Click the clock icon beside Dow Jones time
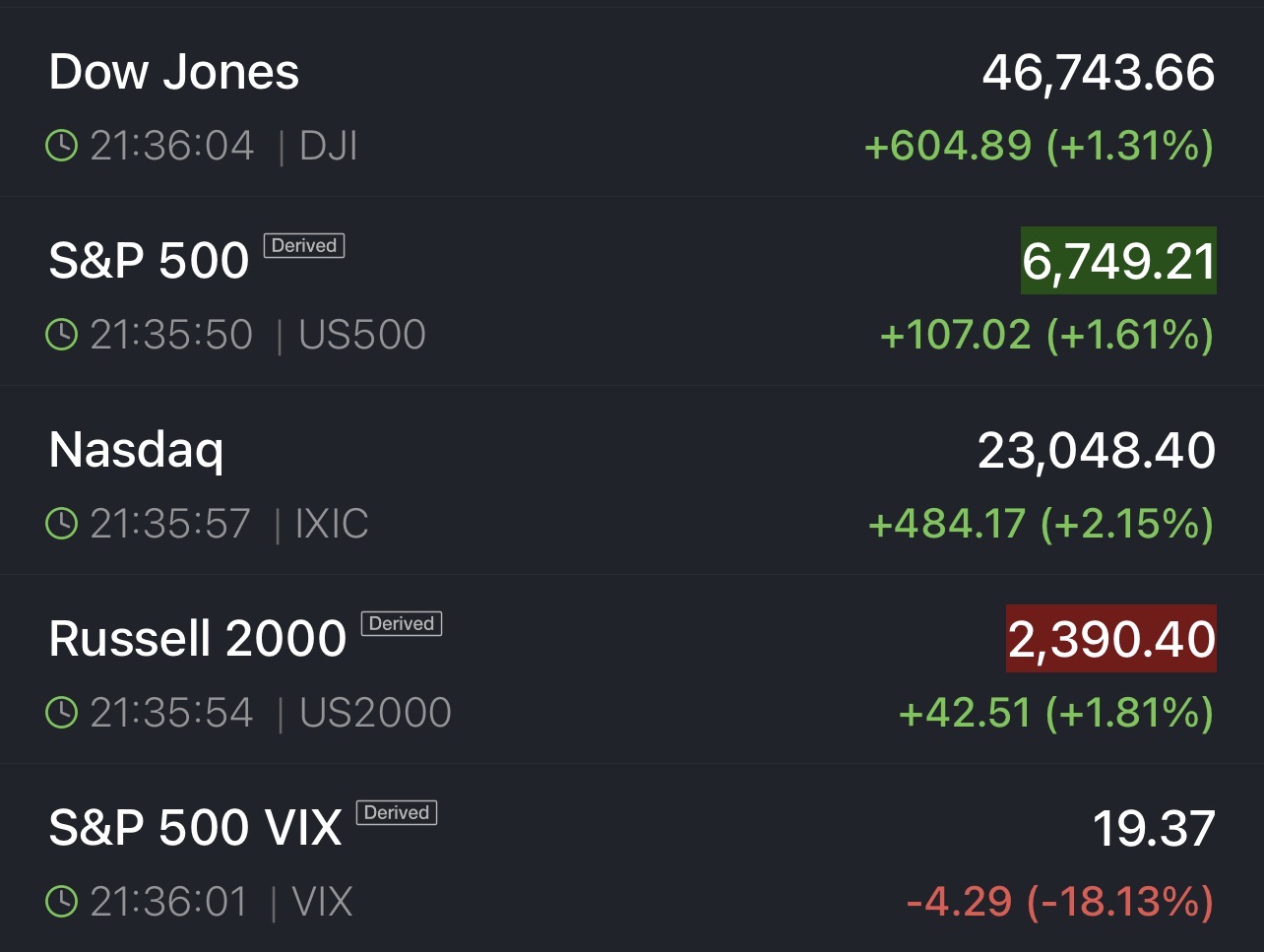This screenshot has height=952, width=1264. pos(61,147)
